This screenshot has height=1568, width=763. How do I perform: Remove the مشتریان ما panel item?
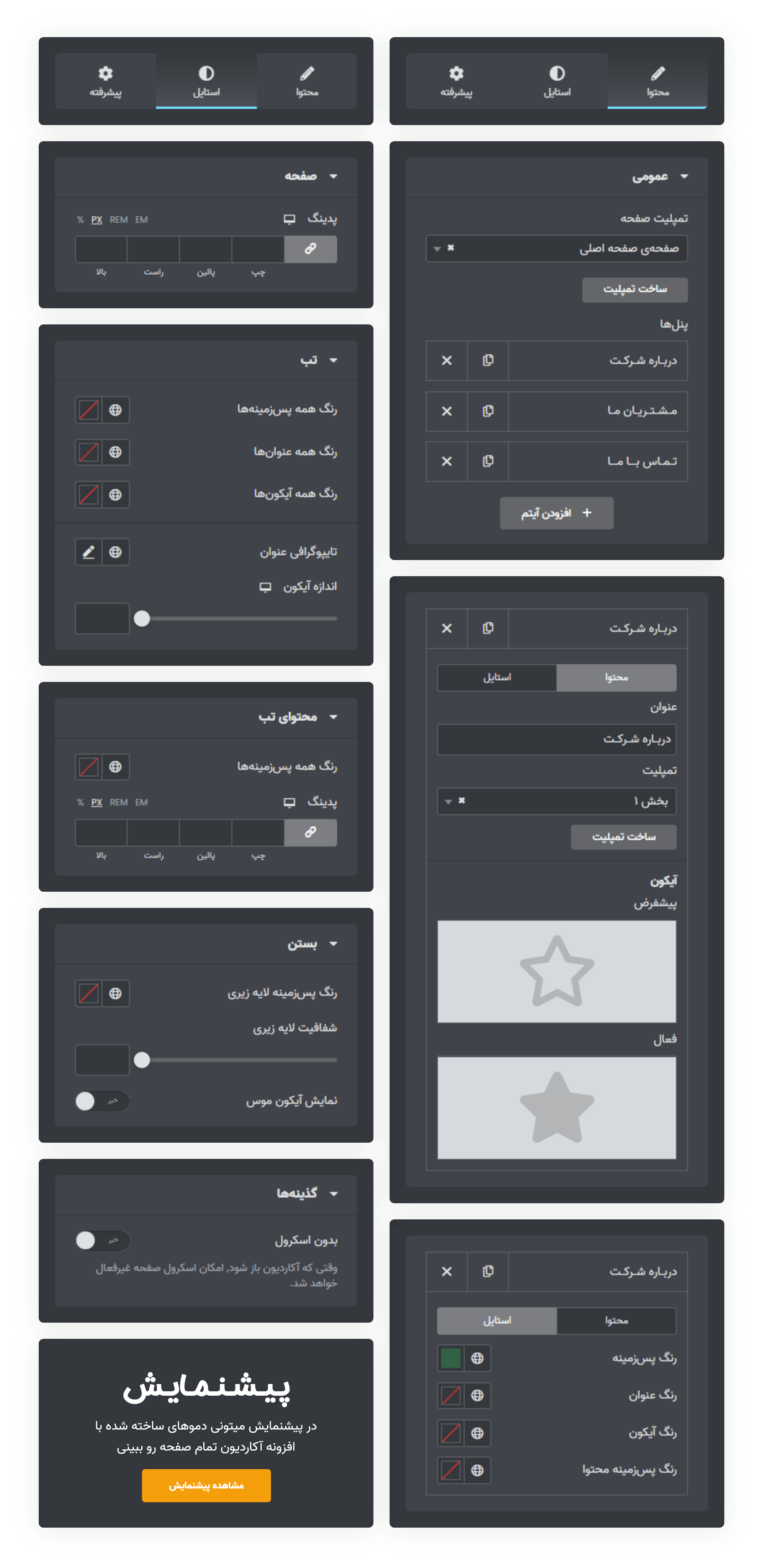pos(446,411)
